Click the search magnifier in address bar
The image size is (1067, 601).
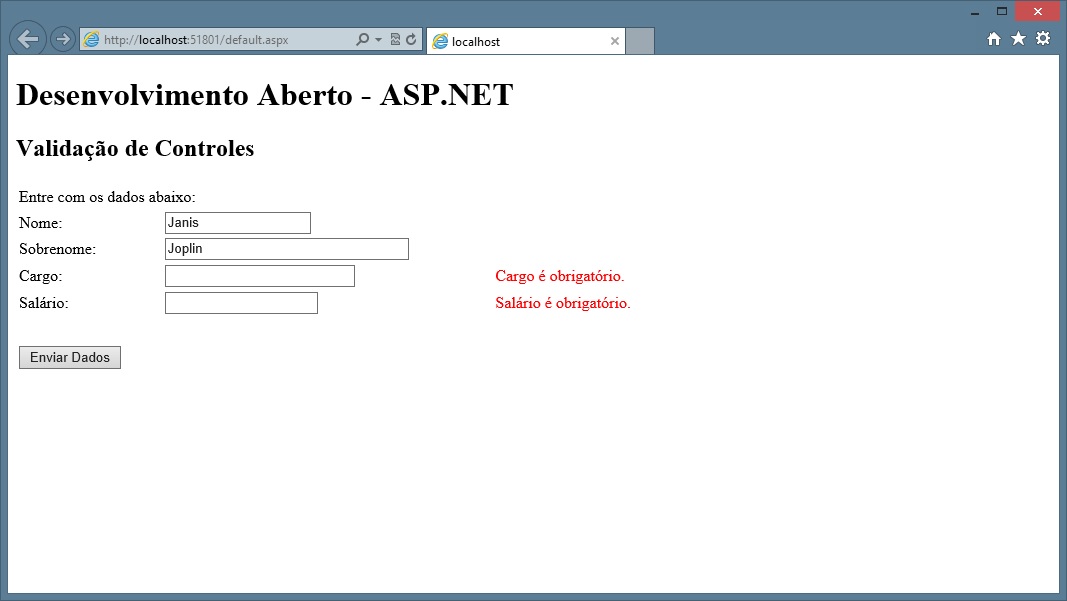pos(362,40)
